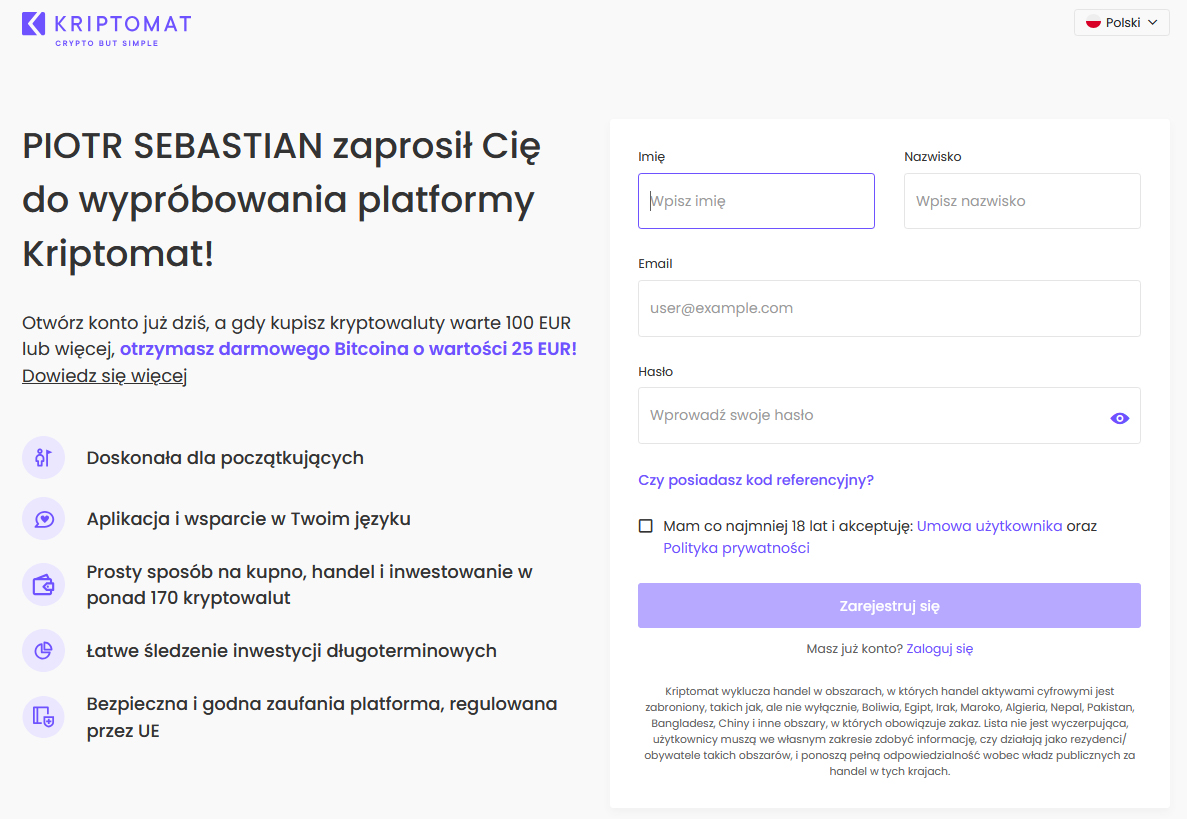Select the Email input field

coord(889,308)
